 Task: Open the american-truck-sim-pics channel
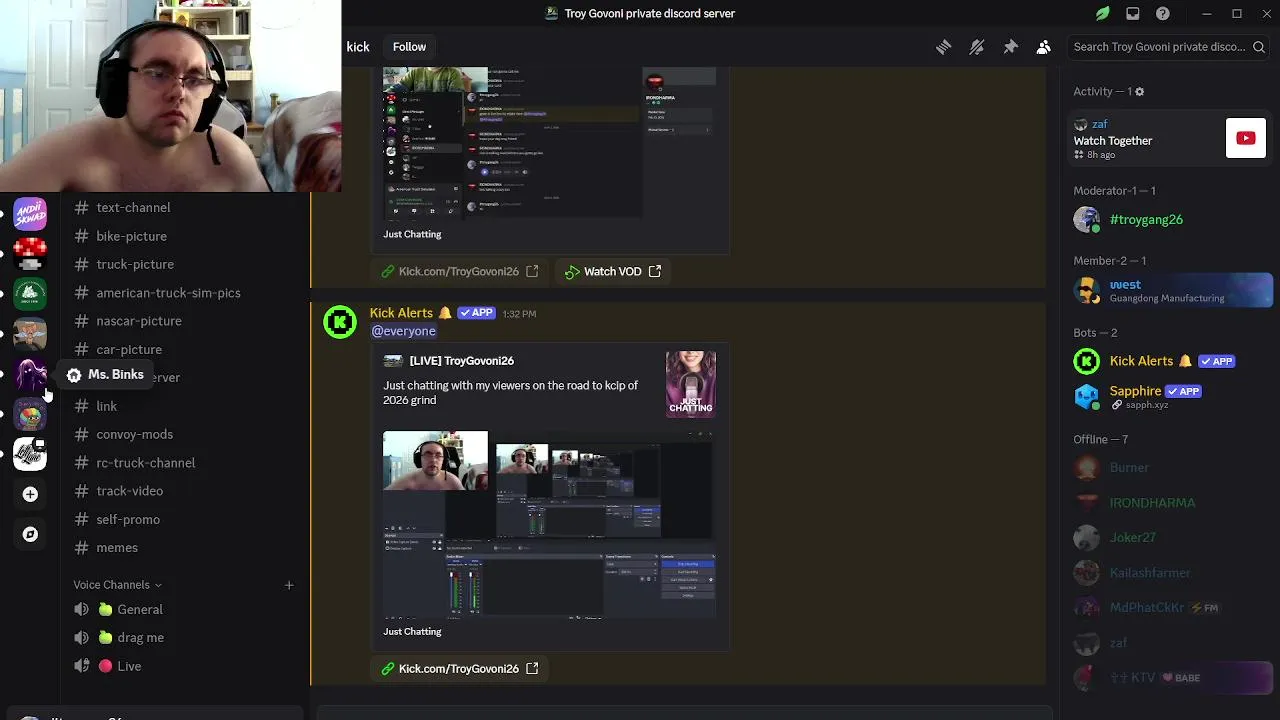click(183, 293)
